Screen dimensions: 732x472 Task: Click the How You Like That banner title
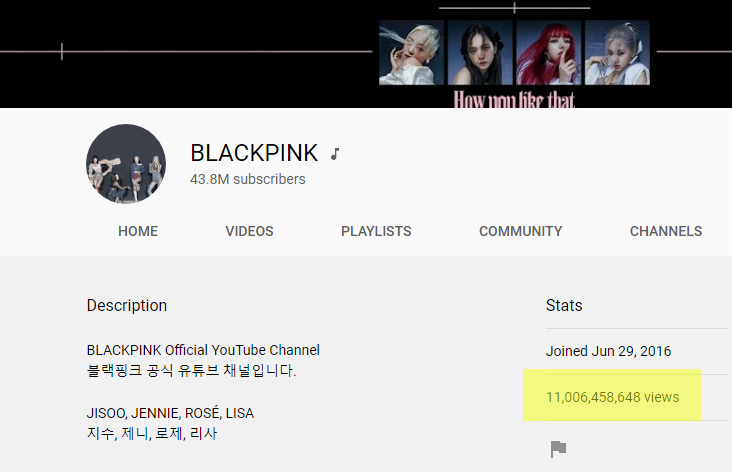coord(514,99)
